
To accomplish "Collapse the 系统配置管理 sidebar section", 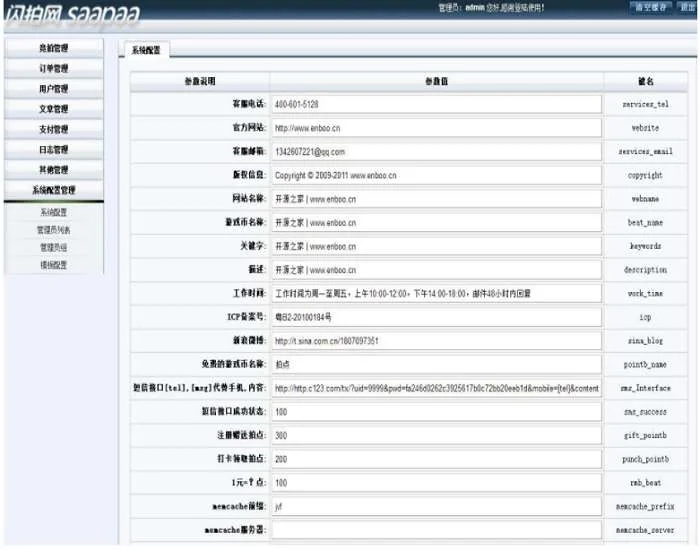I will (x=54, y=190).
